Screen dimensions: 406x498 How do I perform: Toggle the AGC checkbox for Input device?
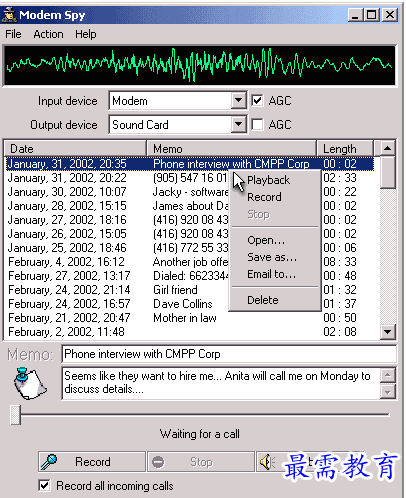point(257,100)
